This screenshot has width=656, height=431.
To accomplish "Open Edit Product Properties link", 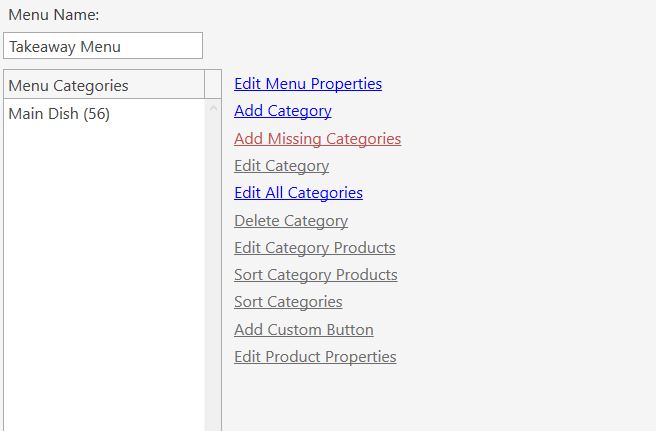I will point(315,357).
